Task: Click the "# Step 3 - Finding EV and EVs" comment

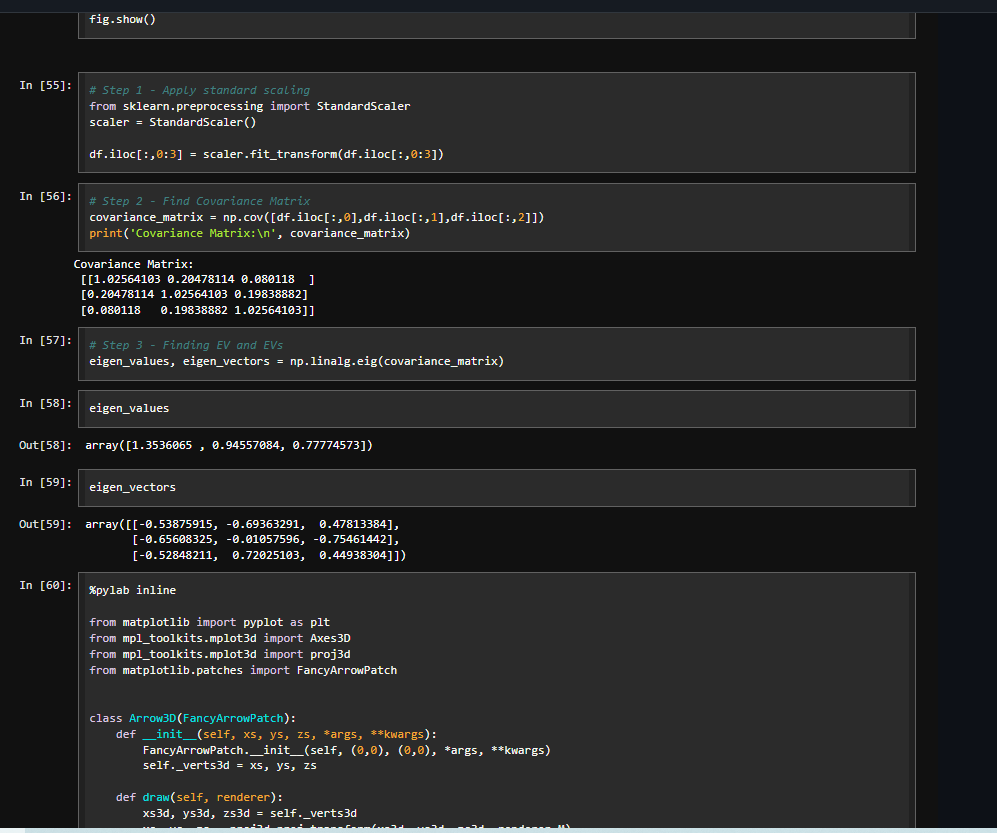Action: coord(186,345)
